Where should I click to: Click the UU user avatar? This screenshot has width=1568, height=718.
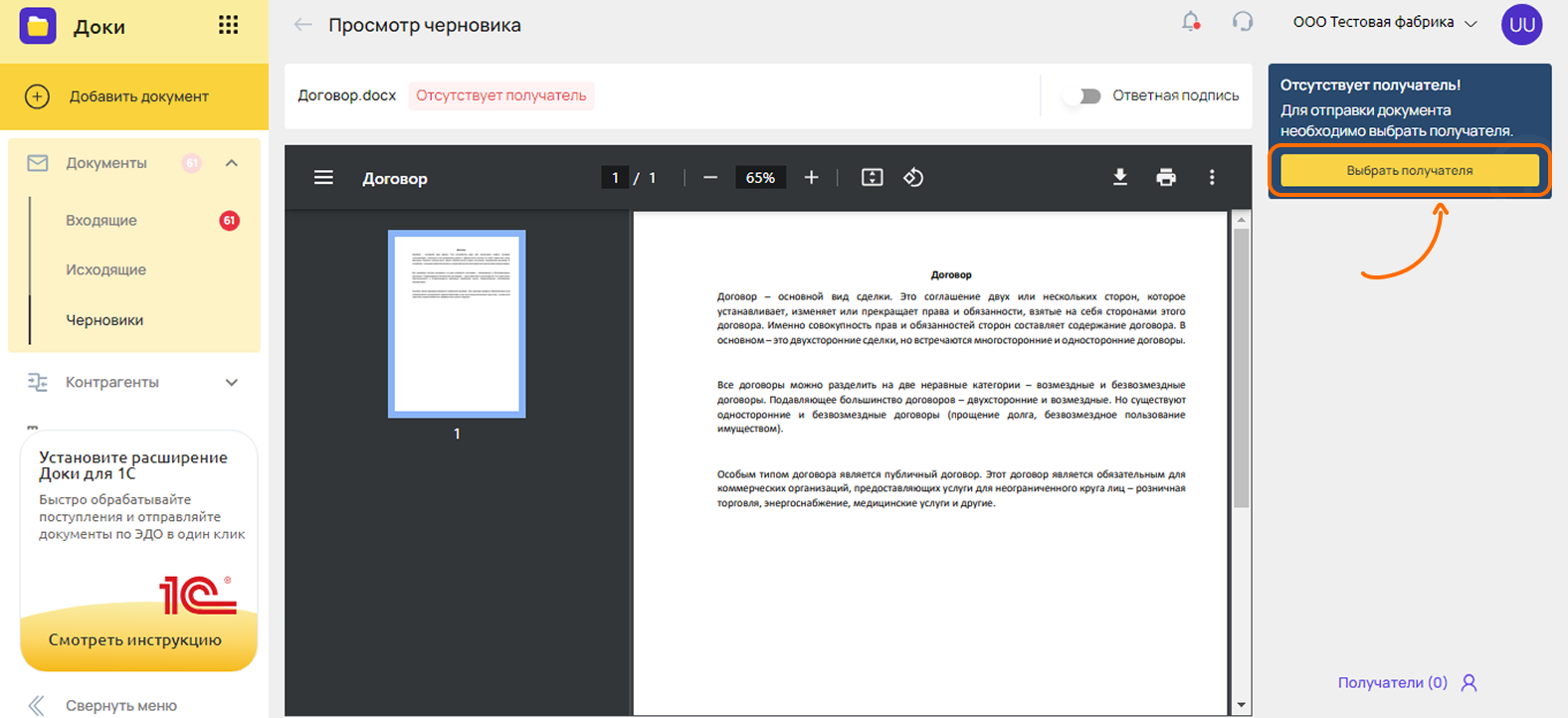coord(1521,25)
